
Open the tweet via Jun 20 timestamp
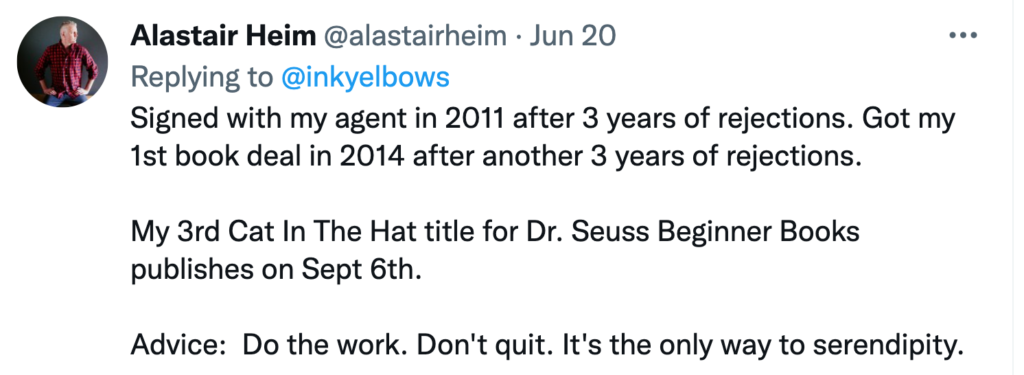point(572,36)
